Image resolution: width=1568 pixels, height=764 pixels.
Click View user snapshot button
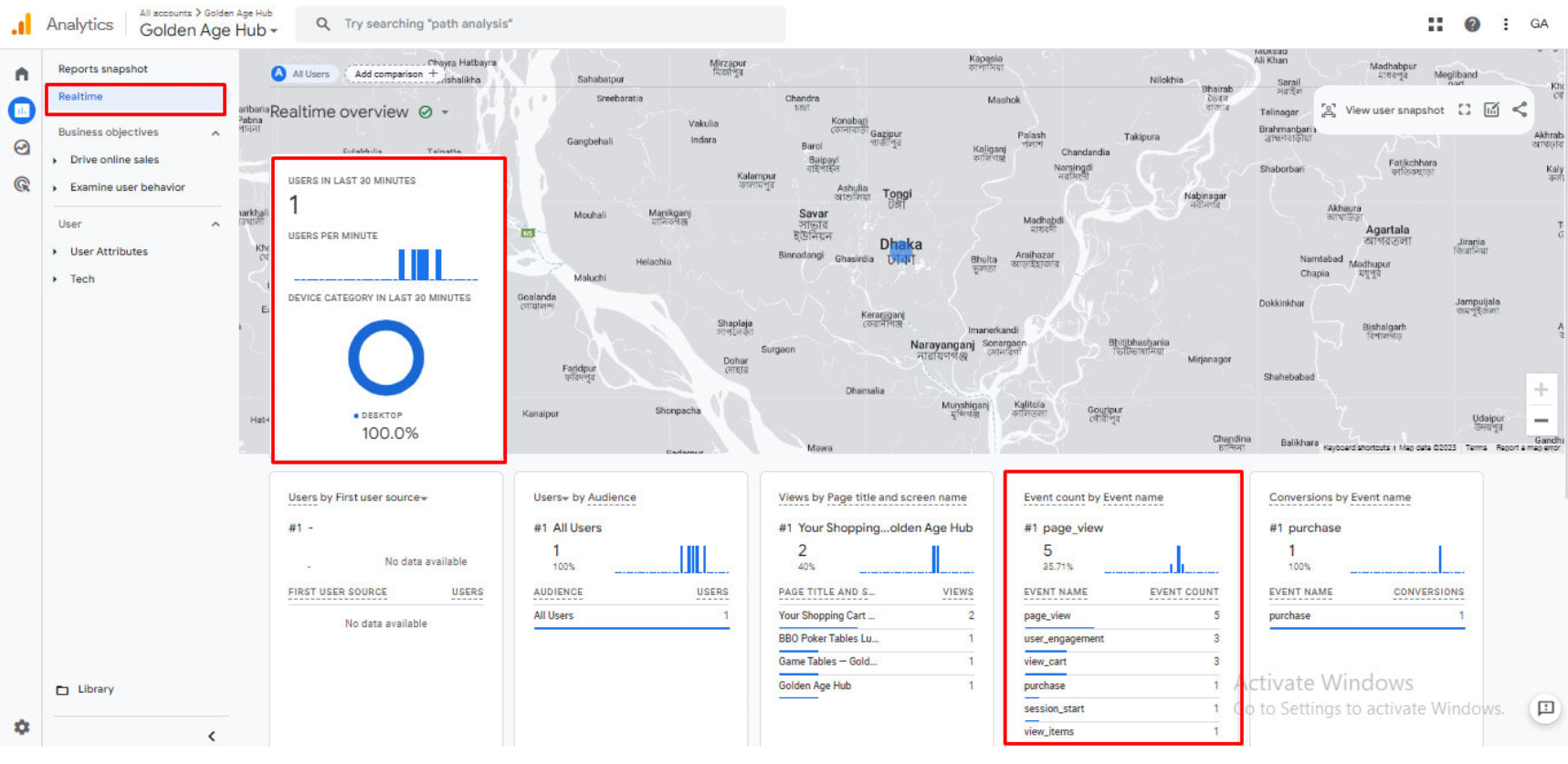pyautogui.click(x=1384, y=110)
